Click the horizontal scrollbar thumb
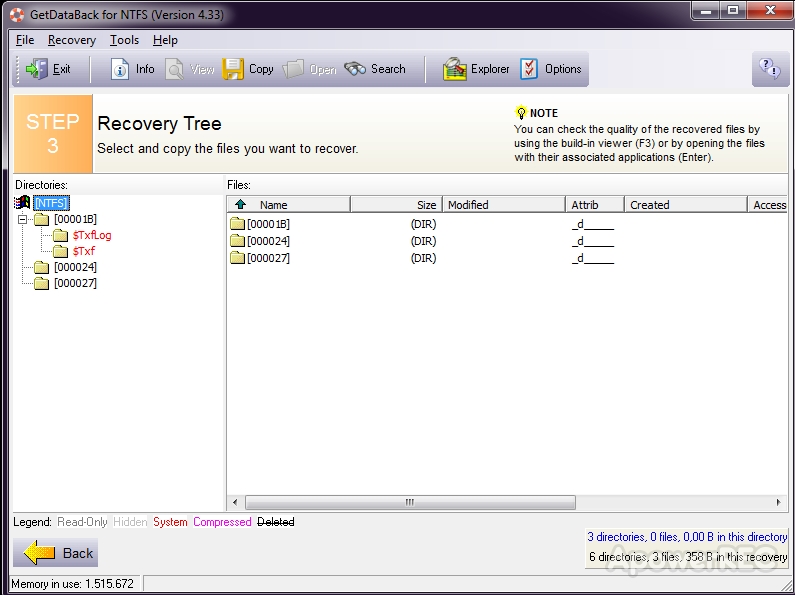 [410, 502]
